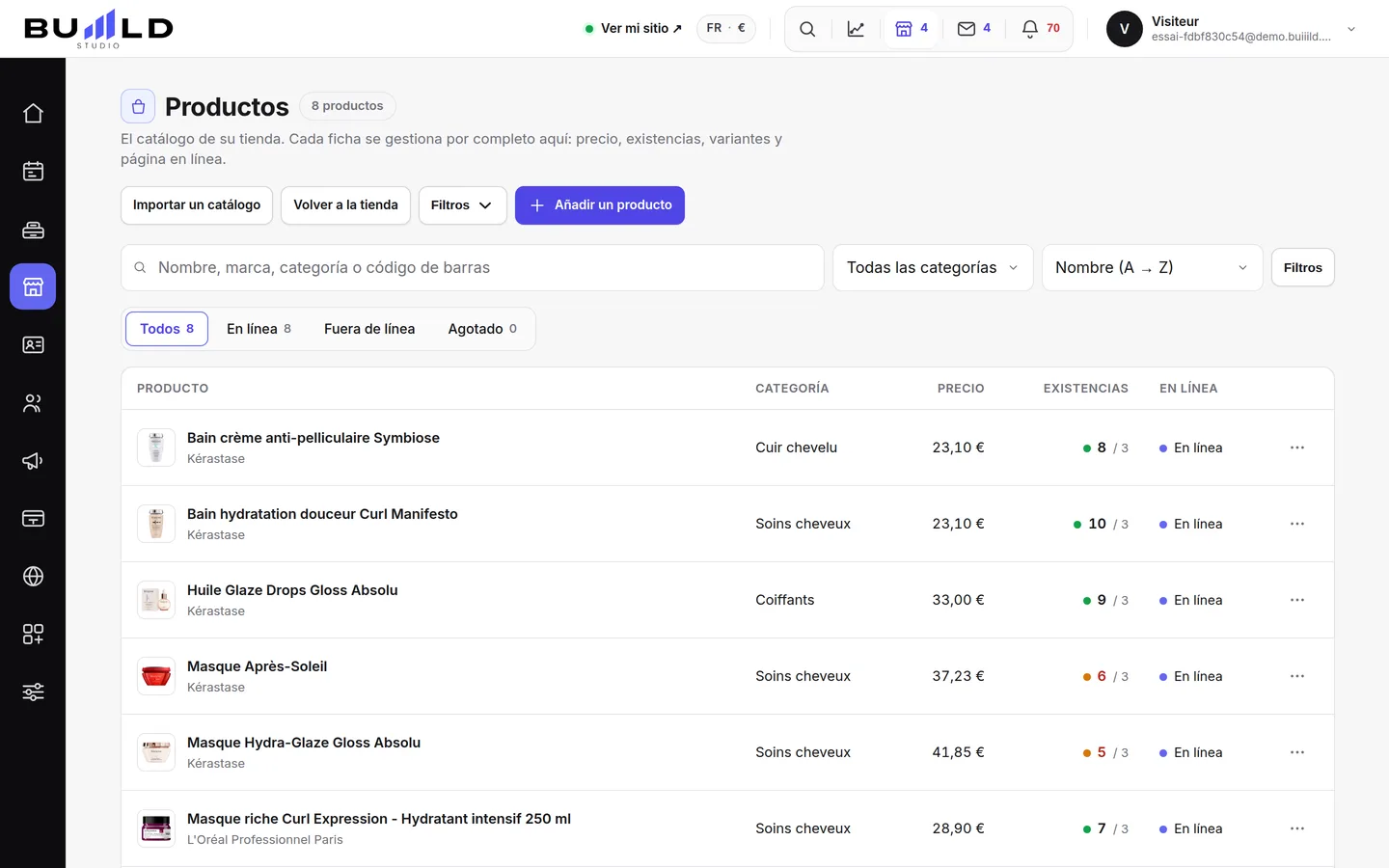1389x868 pixels.
Task: Click the Cuir chevelu category cell
Action: coord(797,448)
